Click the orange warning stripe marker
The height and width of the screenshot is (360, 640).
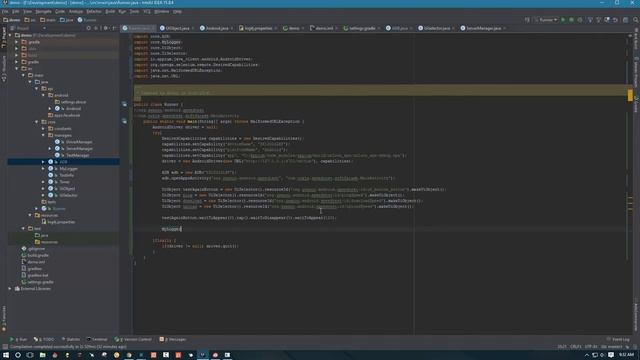coord(630,96)
